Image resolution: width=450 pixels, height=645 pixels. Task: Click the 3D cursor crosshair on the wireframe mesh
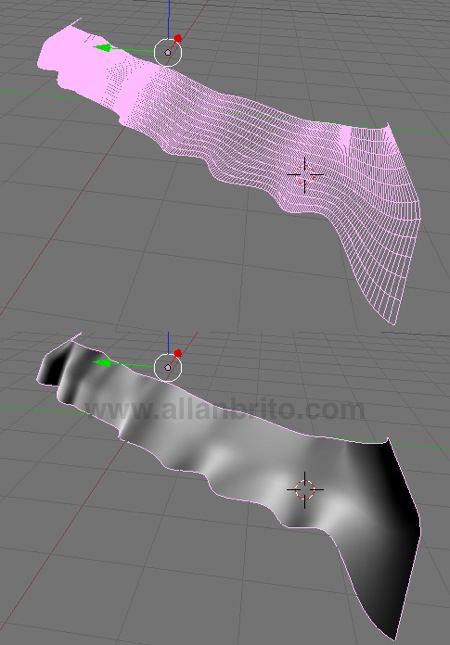click(x=305, y=175)
